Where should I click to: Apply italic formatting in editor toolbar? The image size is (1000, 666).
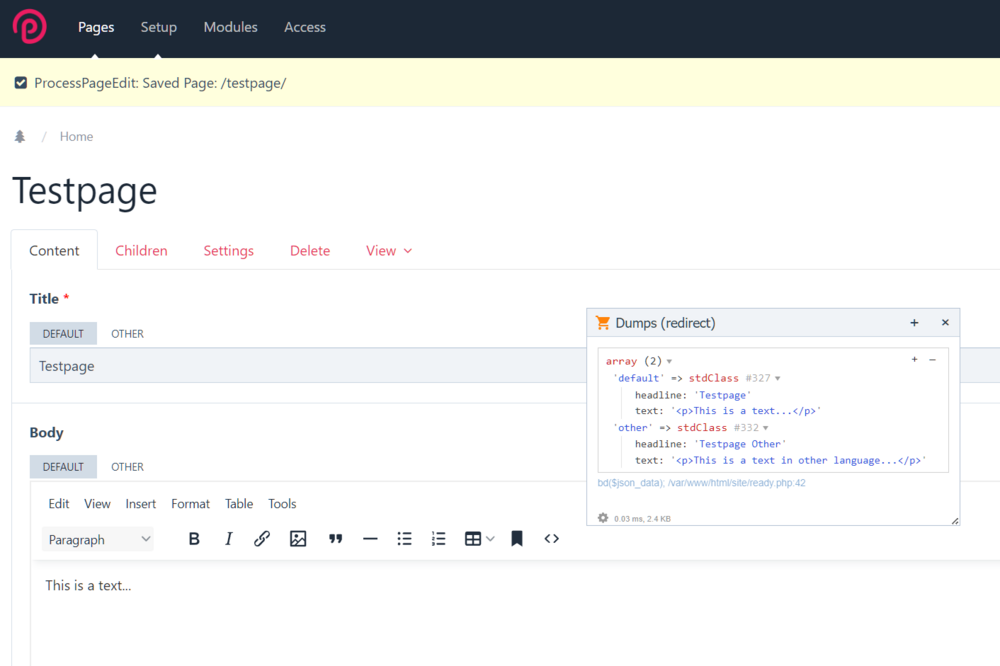228,539
